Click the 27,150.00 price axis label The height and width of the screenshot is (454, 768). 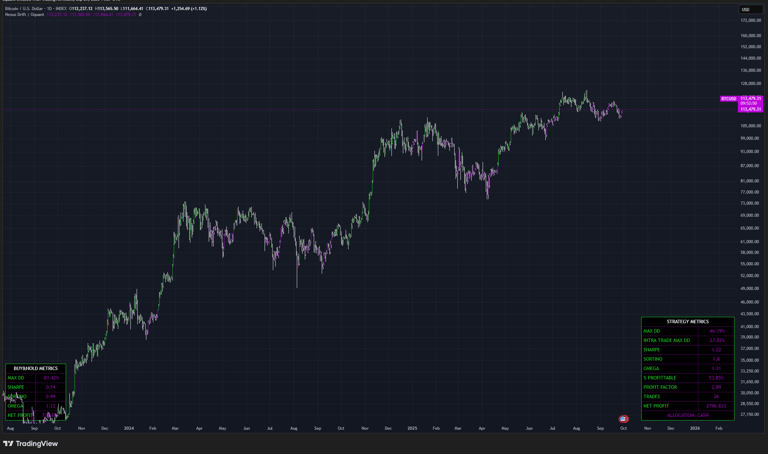point(751,414)
